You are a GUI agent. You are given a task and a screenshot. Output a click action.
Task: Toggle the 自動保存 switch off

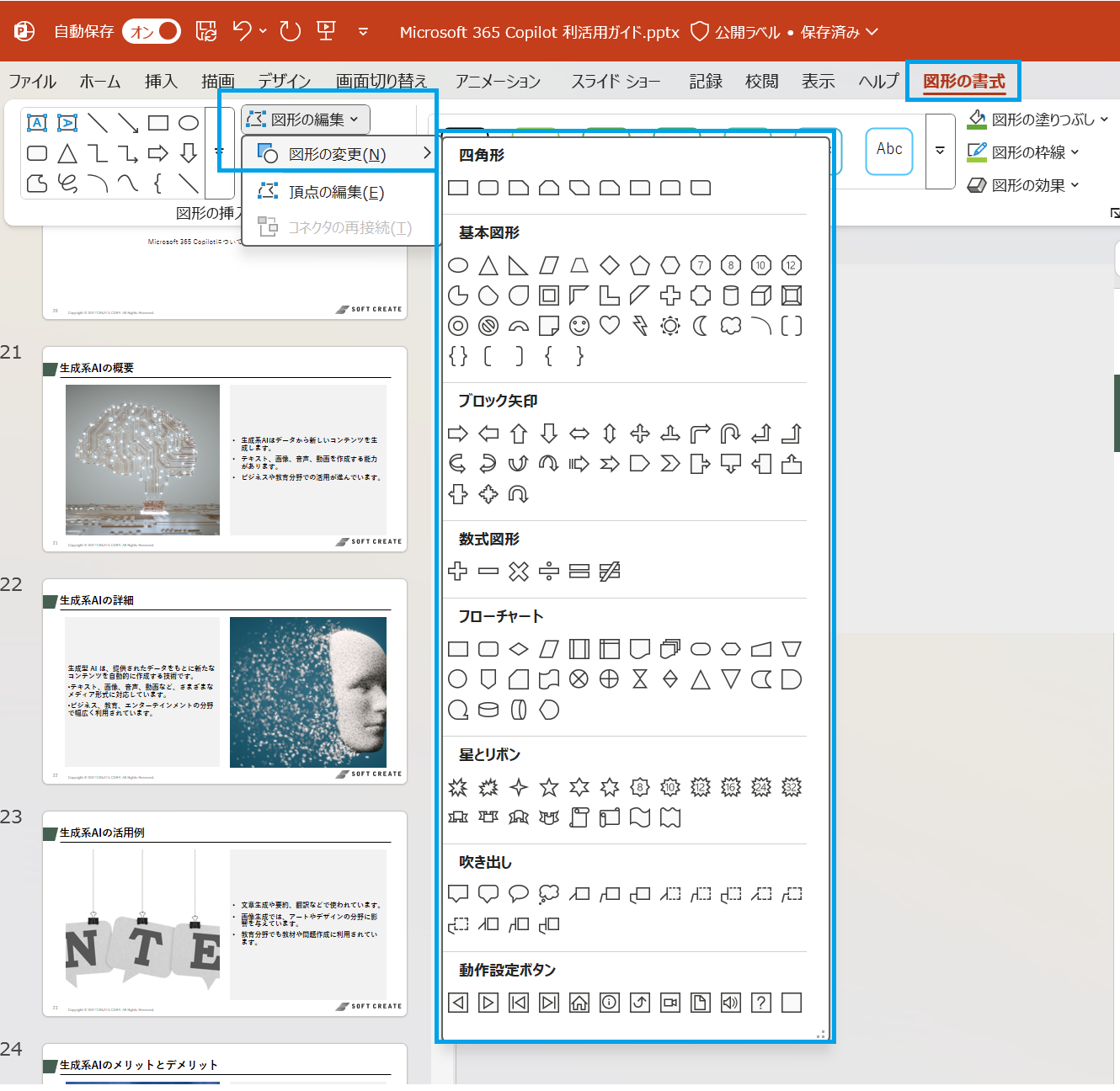click(x=152, y=31)
